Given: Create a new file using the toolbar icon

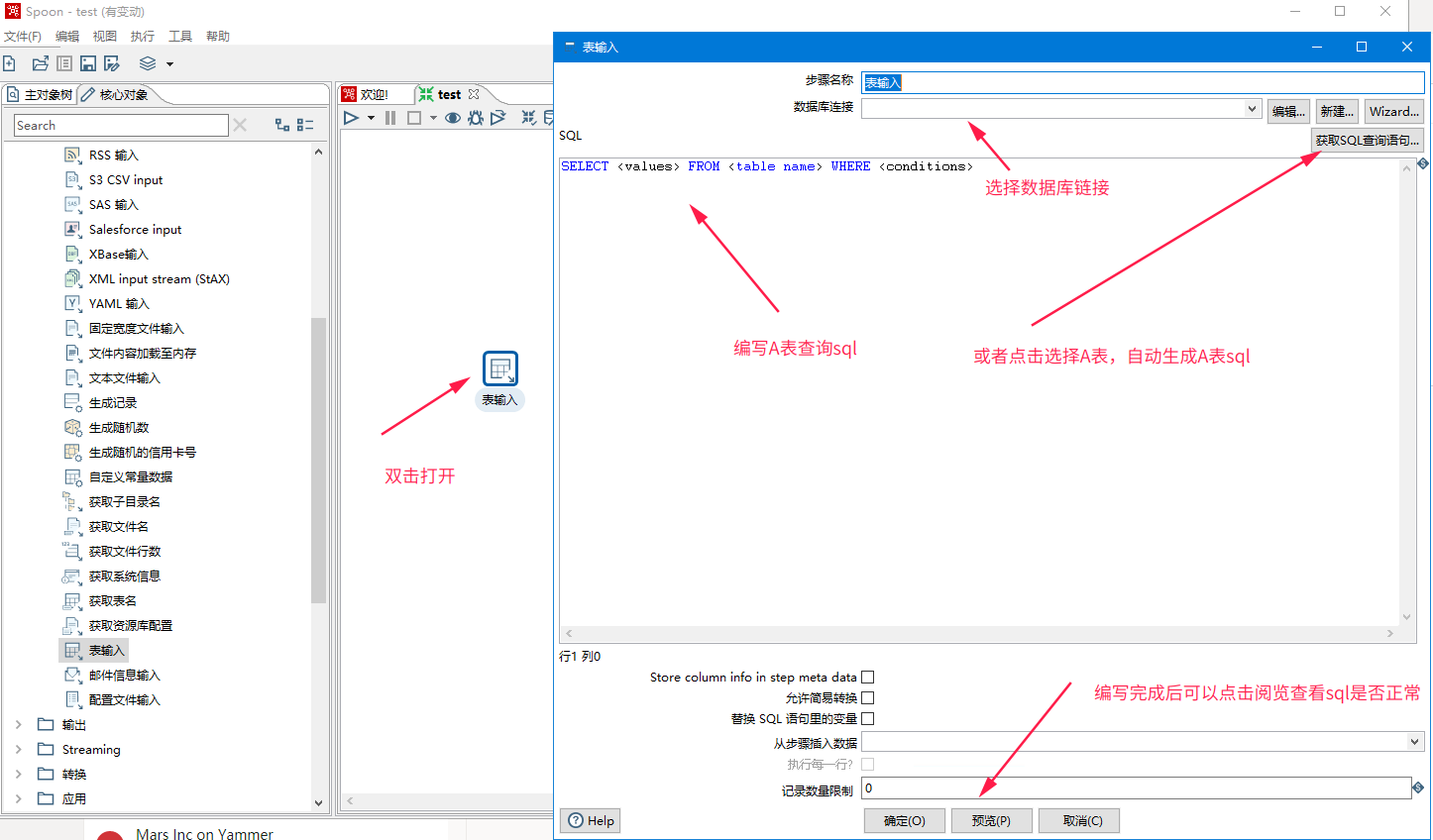Looking at the screenshot, I should click(x=10, y=63).
